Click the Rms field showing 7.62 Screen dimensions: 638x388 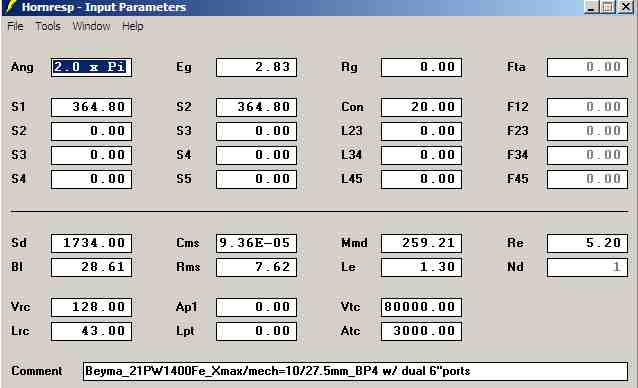[x=256, y=267]
